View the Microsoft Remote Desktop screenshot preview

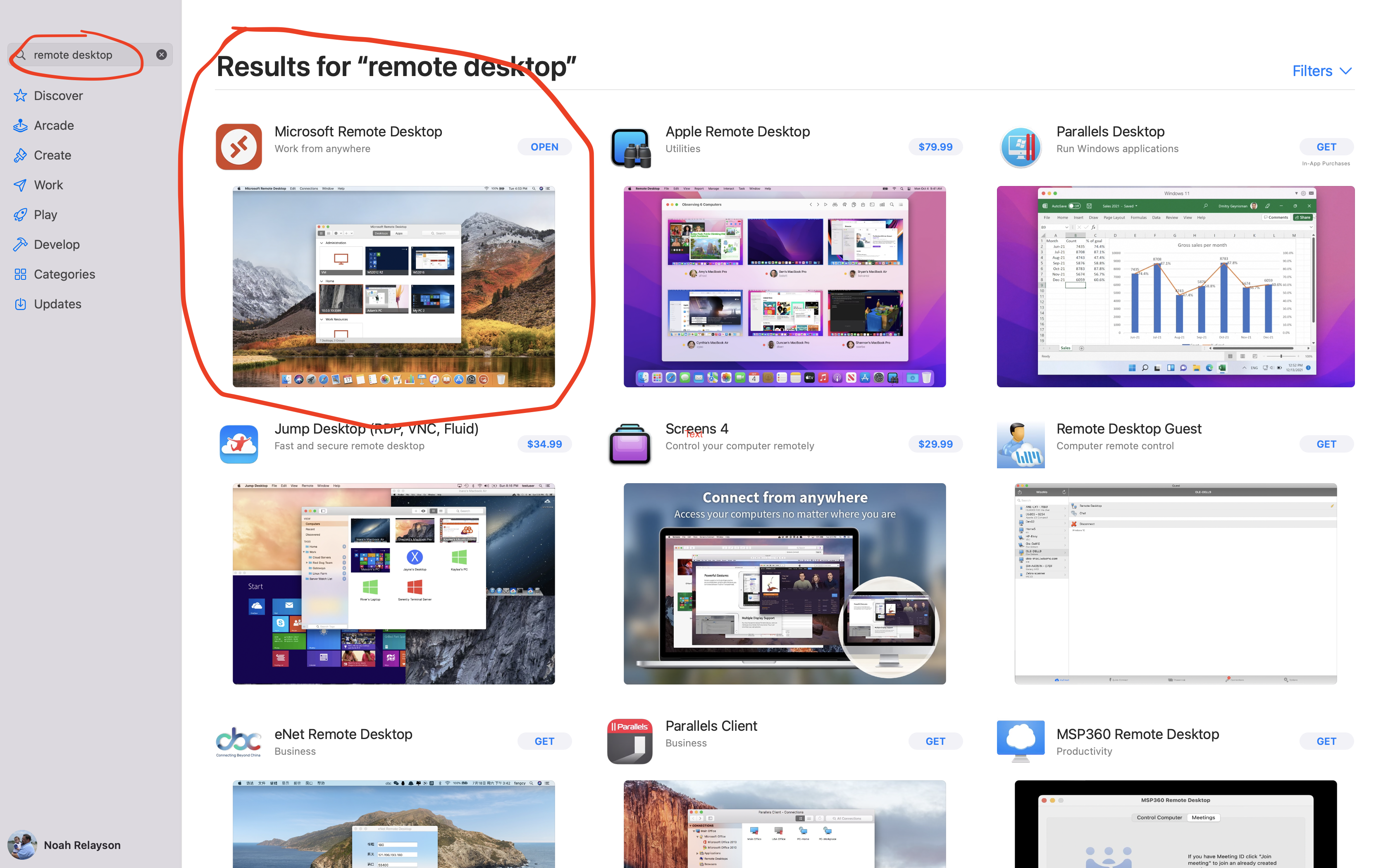394,286
